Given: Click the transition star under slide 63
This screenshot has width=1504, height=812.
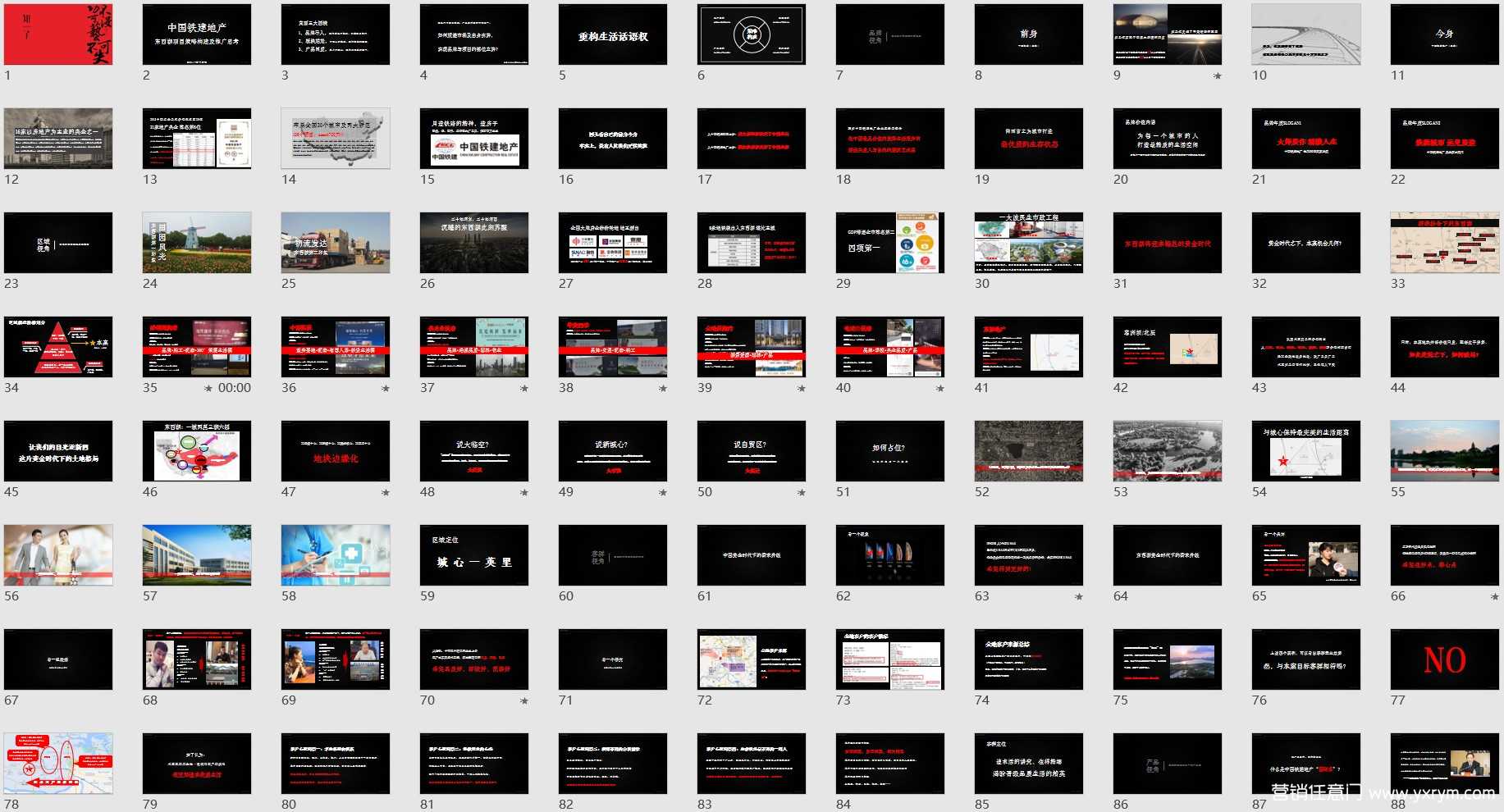Looking at the screenshot, I should [1079, 596].
